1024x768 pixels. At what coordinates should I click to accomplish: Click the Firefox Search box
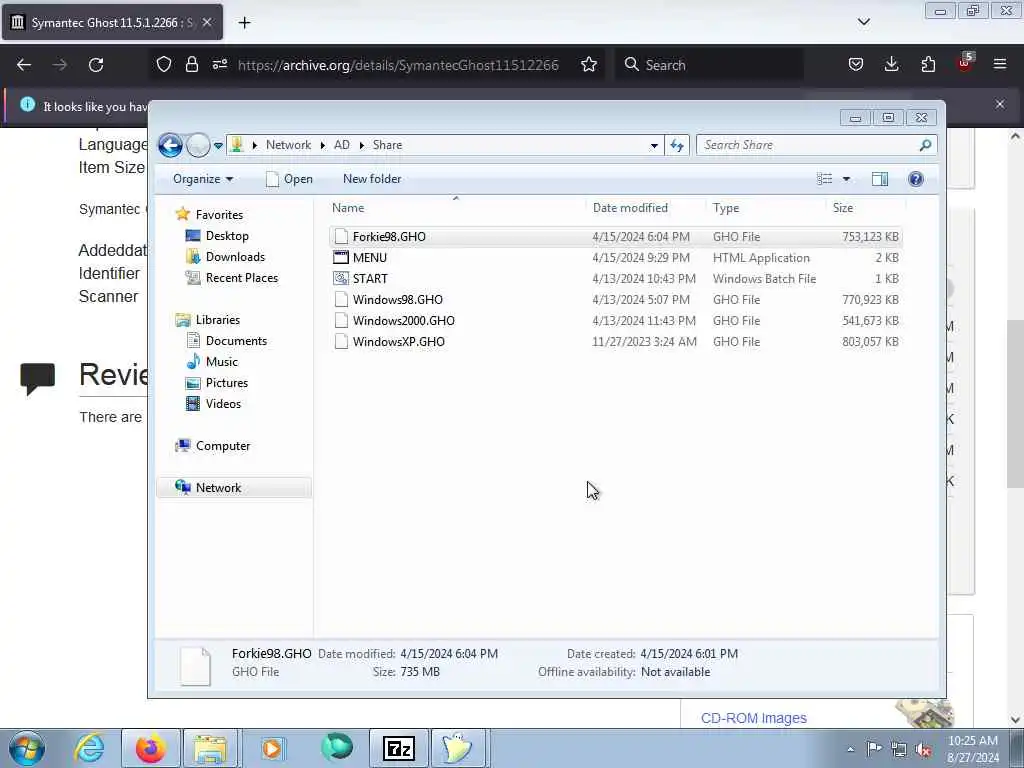tap(709, 65)
